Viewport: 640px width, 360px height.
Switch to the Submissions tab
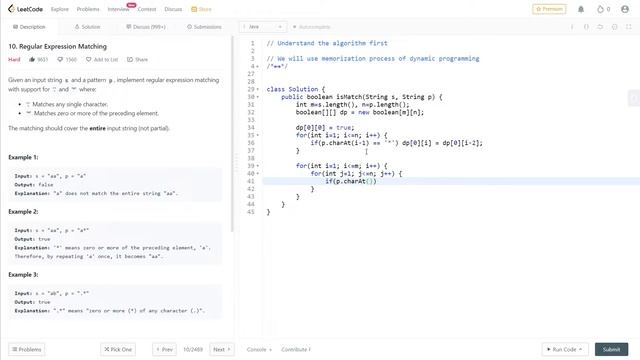tap(204, 27)
